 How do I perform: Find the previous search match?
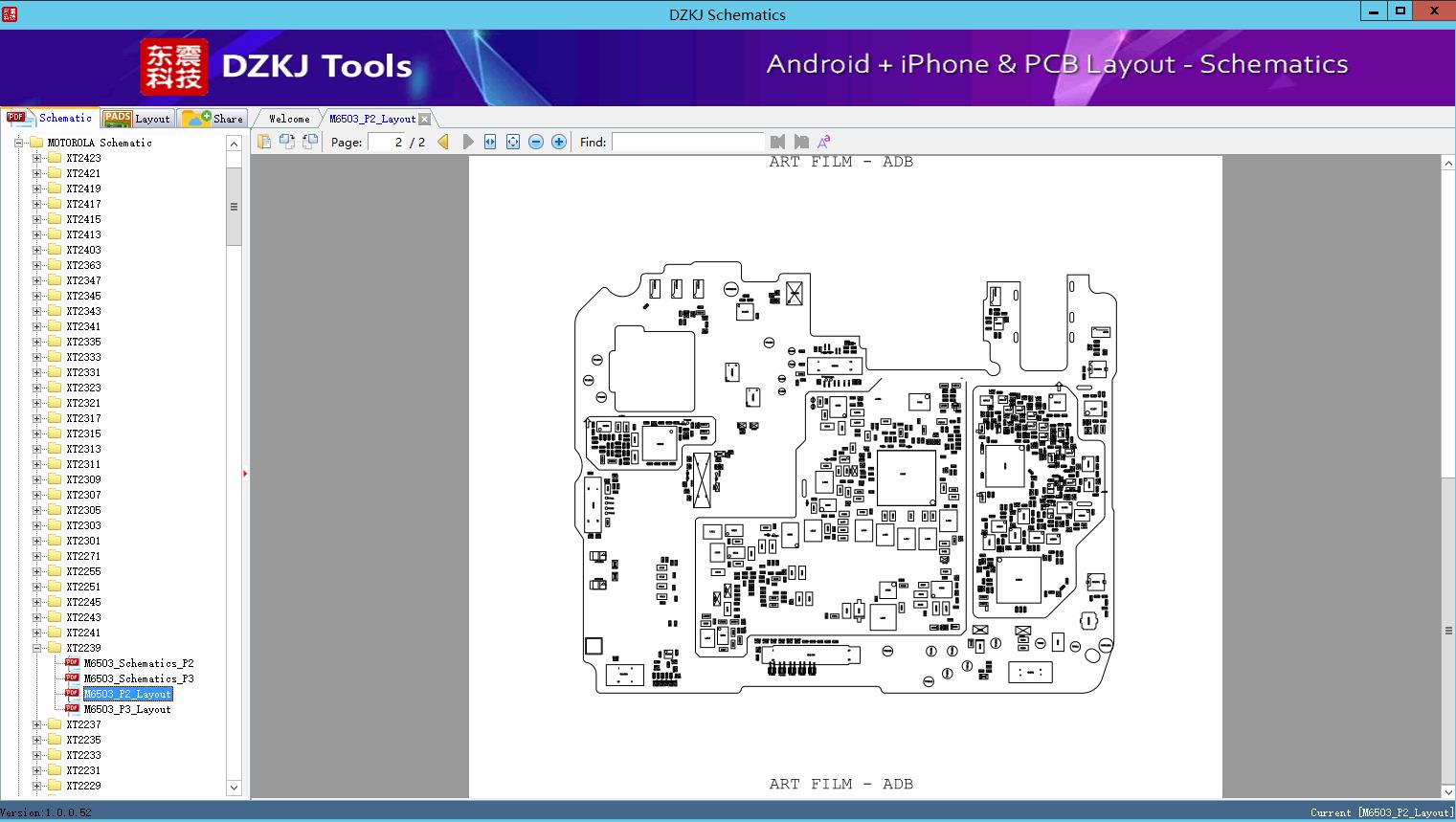click(777, 142)
